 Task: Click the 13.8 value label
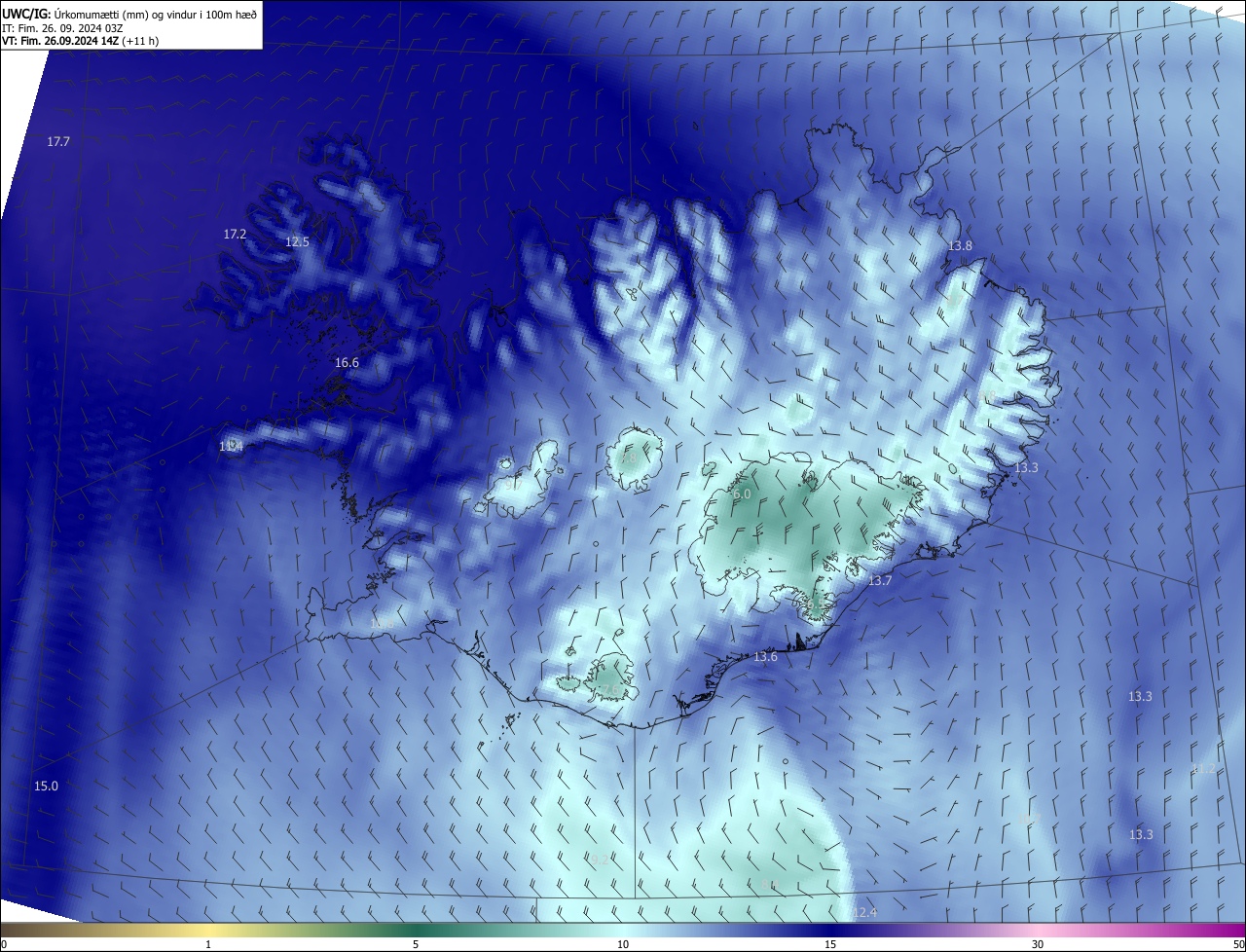(960, 246)
